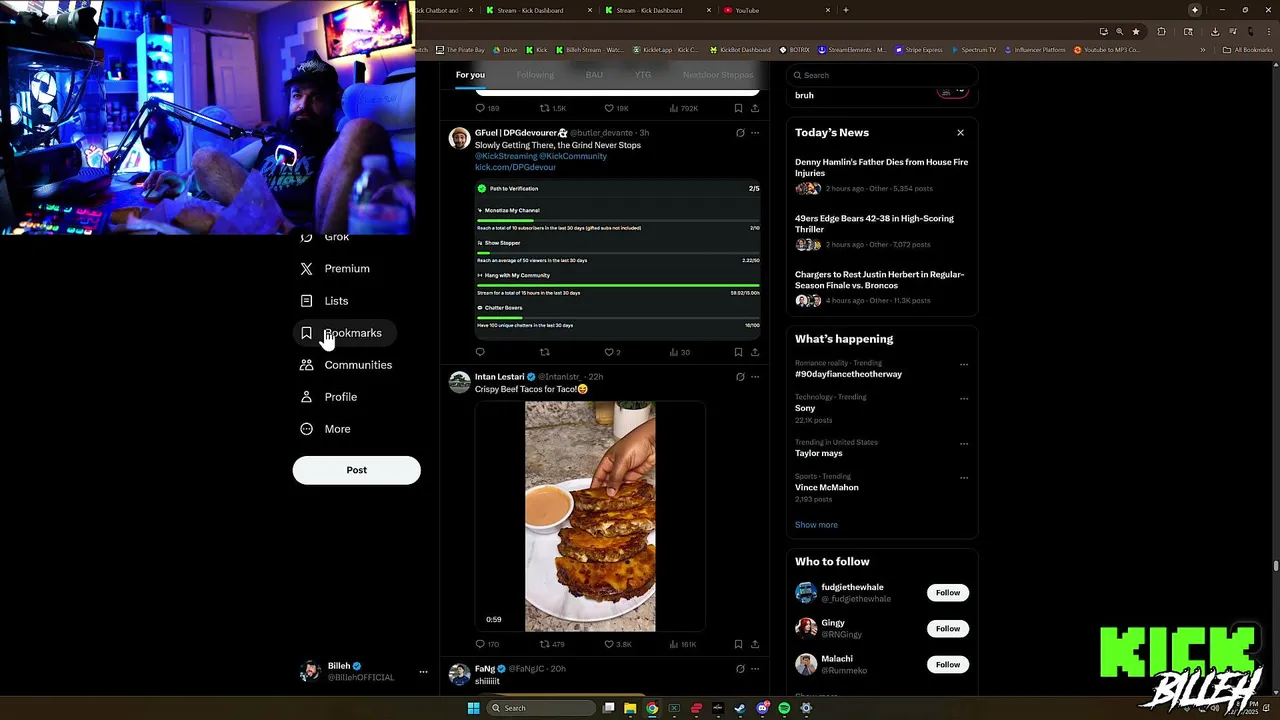Open the @KickStreaming mention link
The image size is (1280, 720).
[x=505, y=156]
